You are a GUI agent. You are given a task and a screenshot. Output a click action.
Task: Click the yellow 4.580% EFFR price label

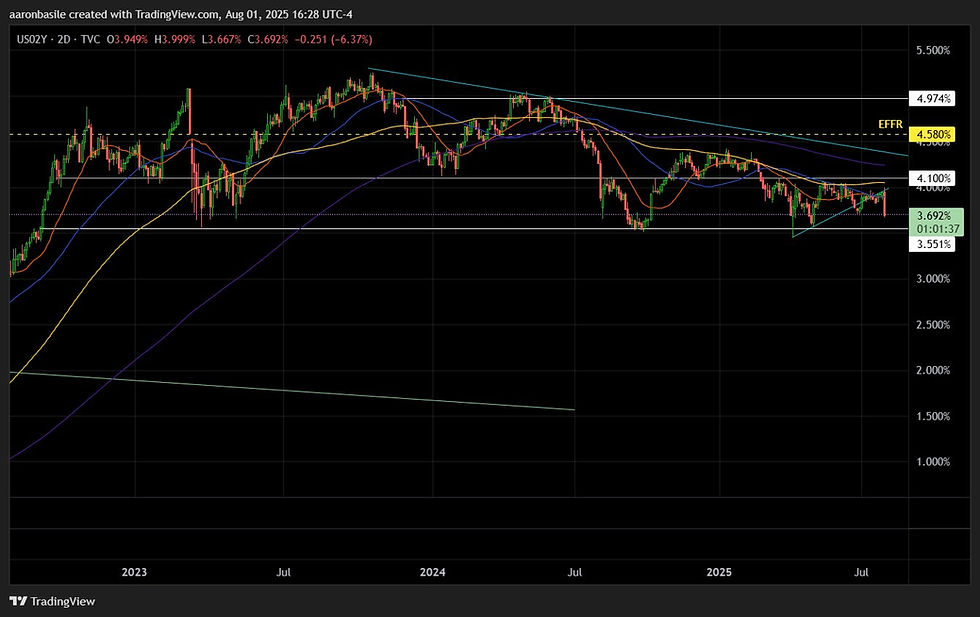coord(933,133)
